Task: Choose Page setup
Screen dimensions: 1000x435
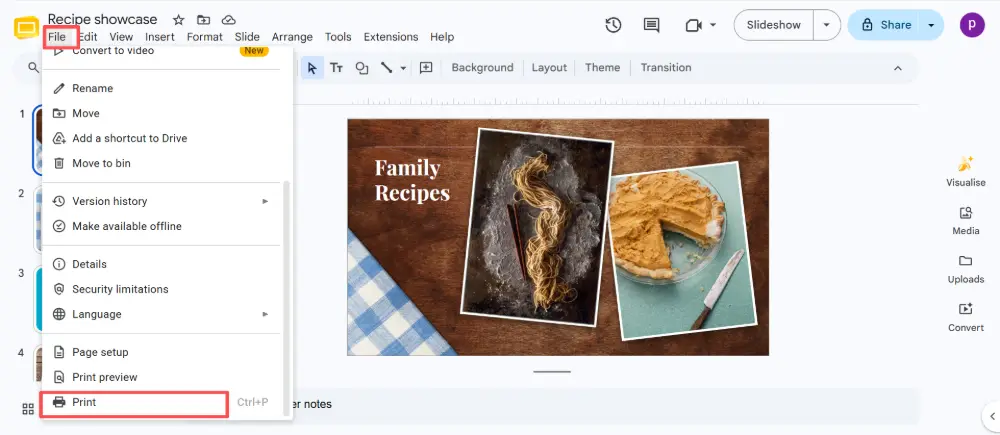Action: 161,352
